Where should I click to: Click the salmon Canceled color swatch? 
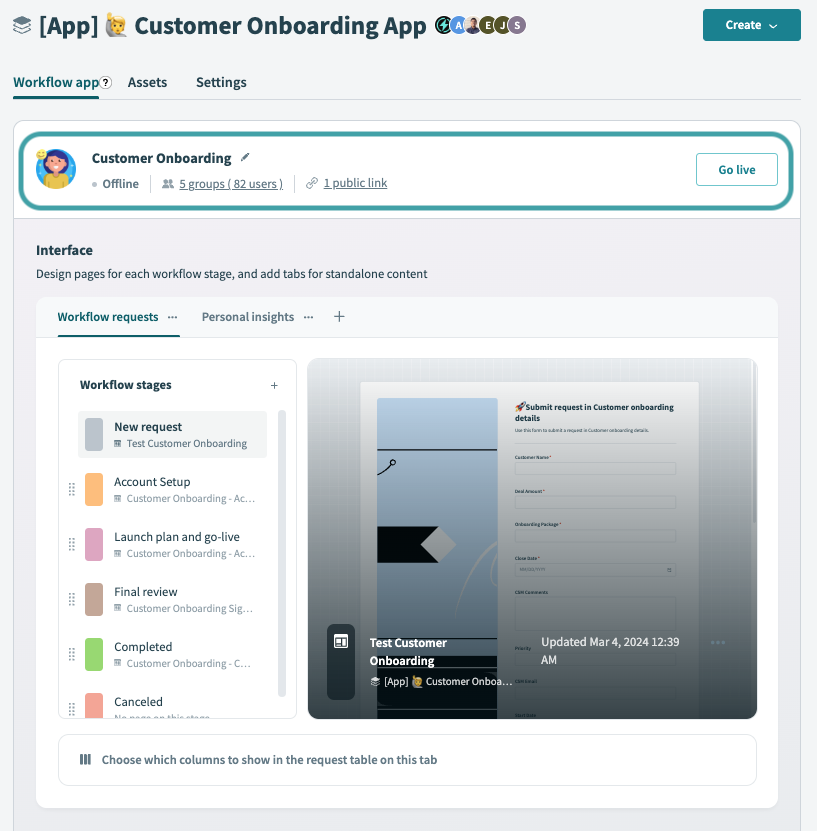tap(94, 705)
